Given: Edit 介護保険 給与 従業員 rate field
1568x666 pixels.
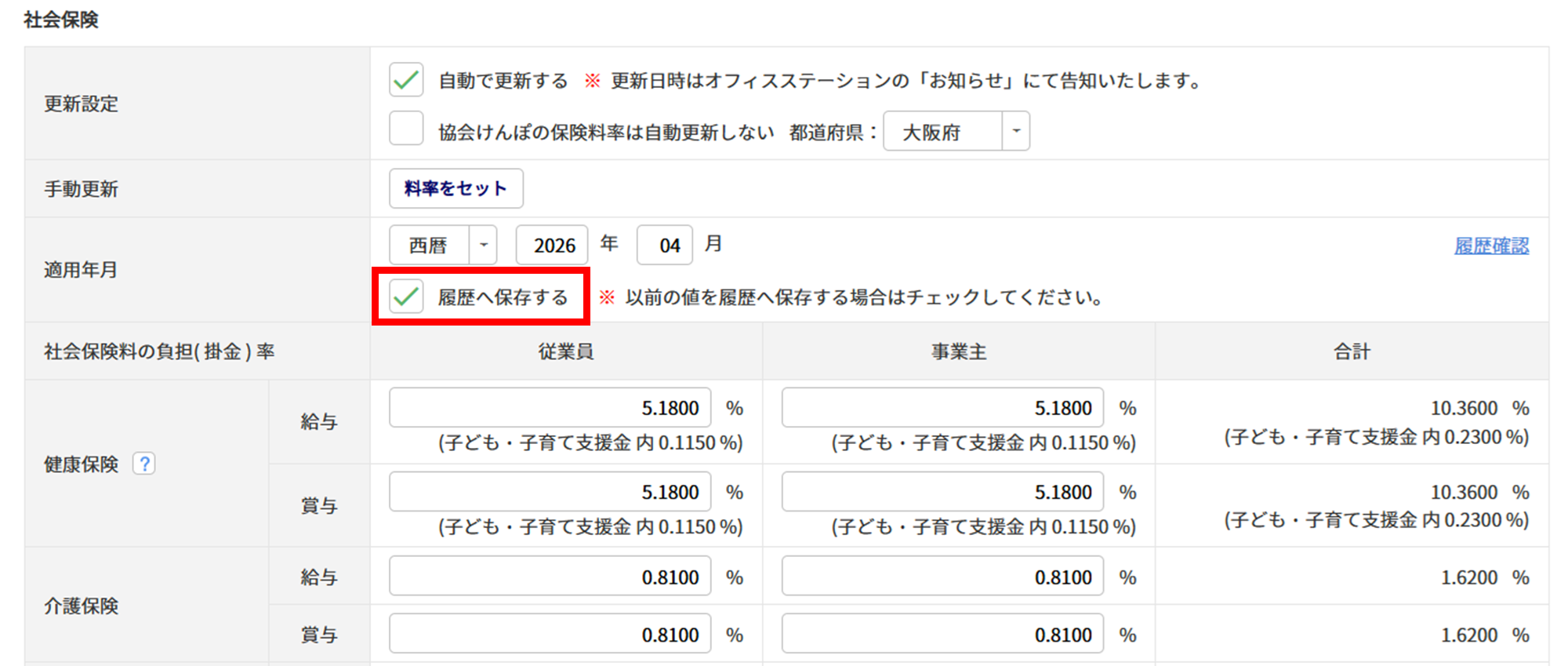Looking at the screenshot, I should tap(550, 576).
